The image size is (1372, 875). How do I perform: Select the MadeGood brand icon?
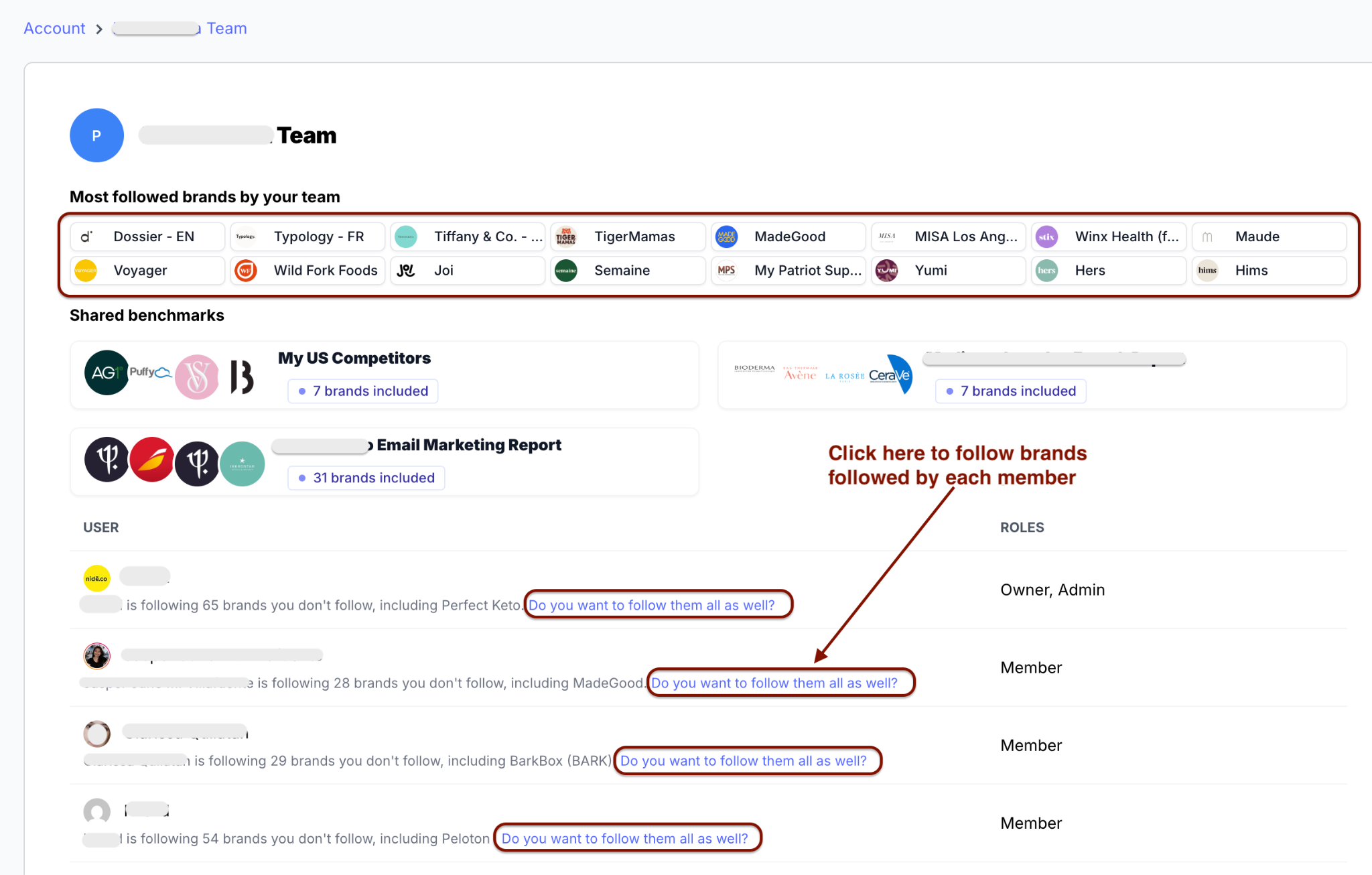coord(727,237)
